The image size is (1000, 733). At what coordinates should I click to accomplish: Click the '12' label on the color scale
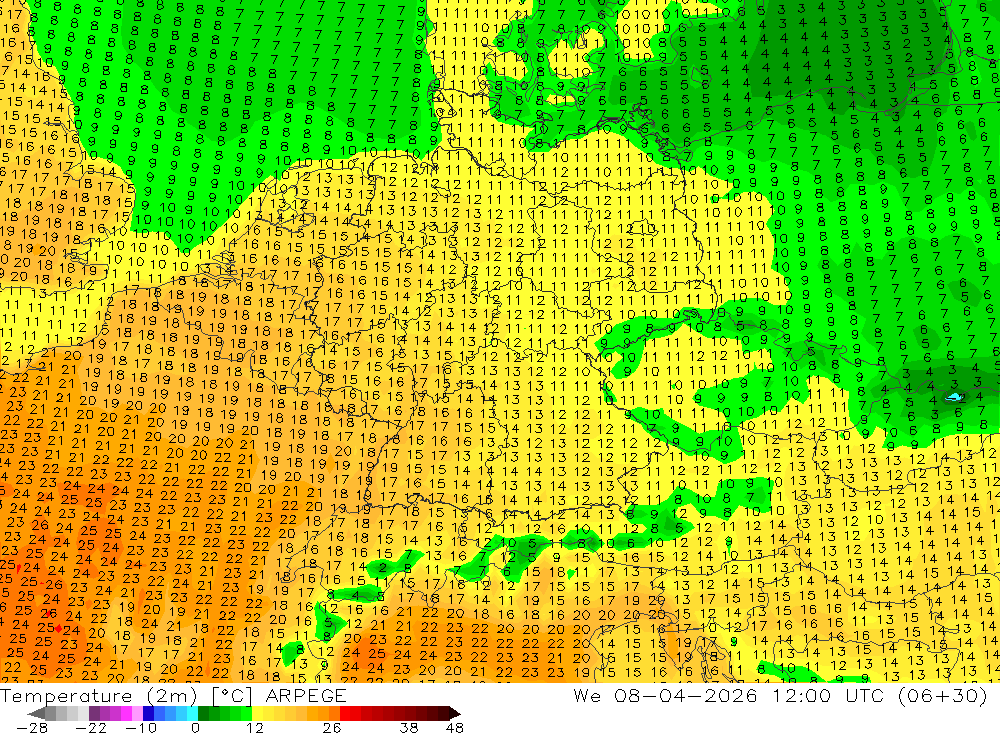tap(255, 727)
